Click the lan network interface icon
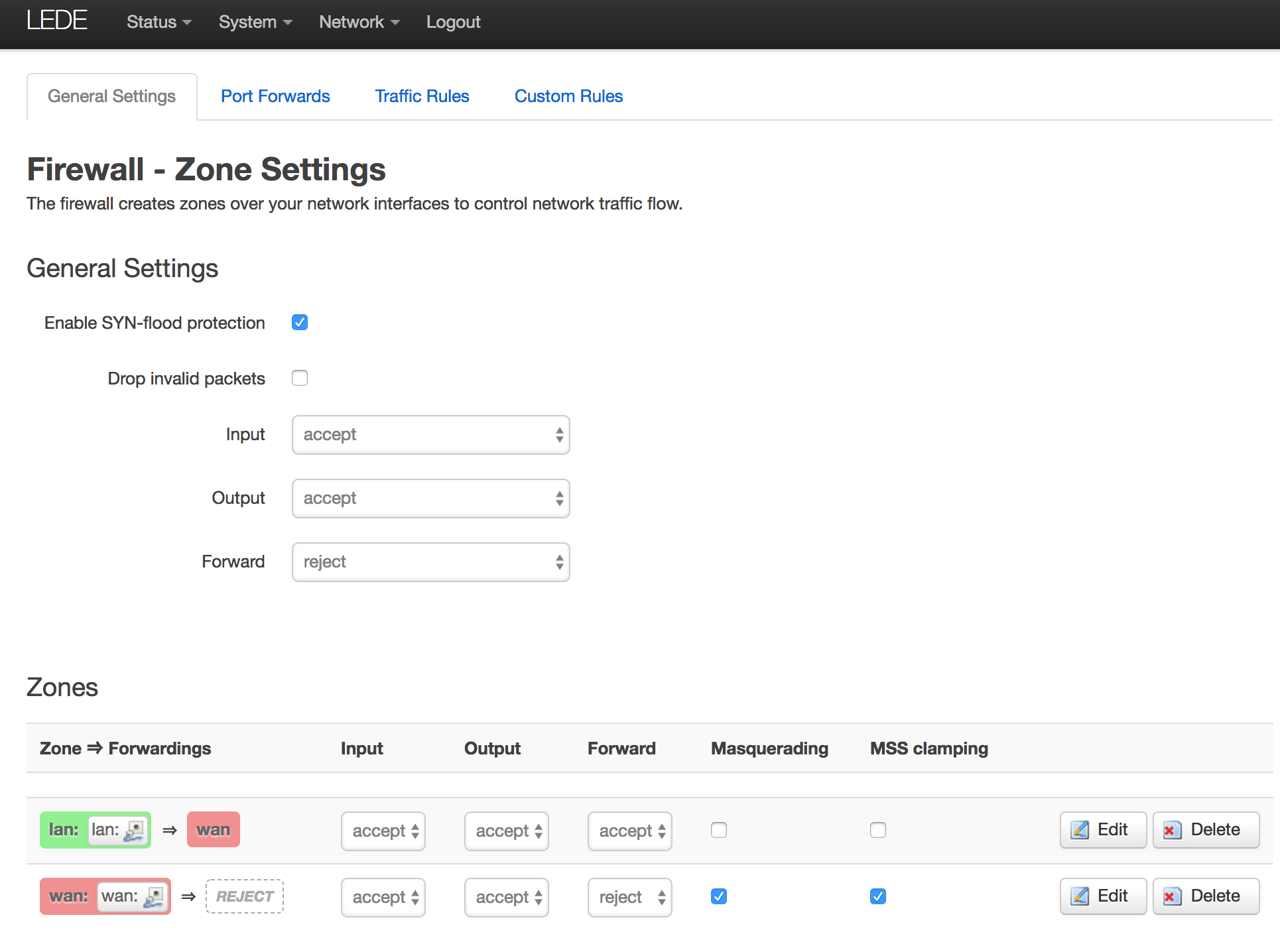Screen dimensions: 1280x952 (x=135, y=830)
